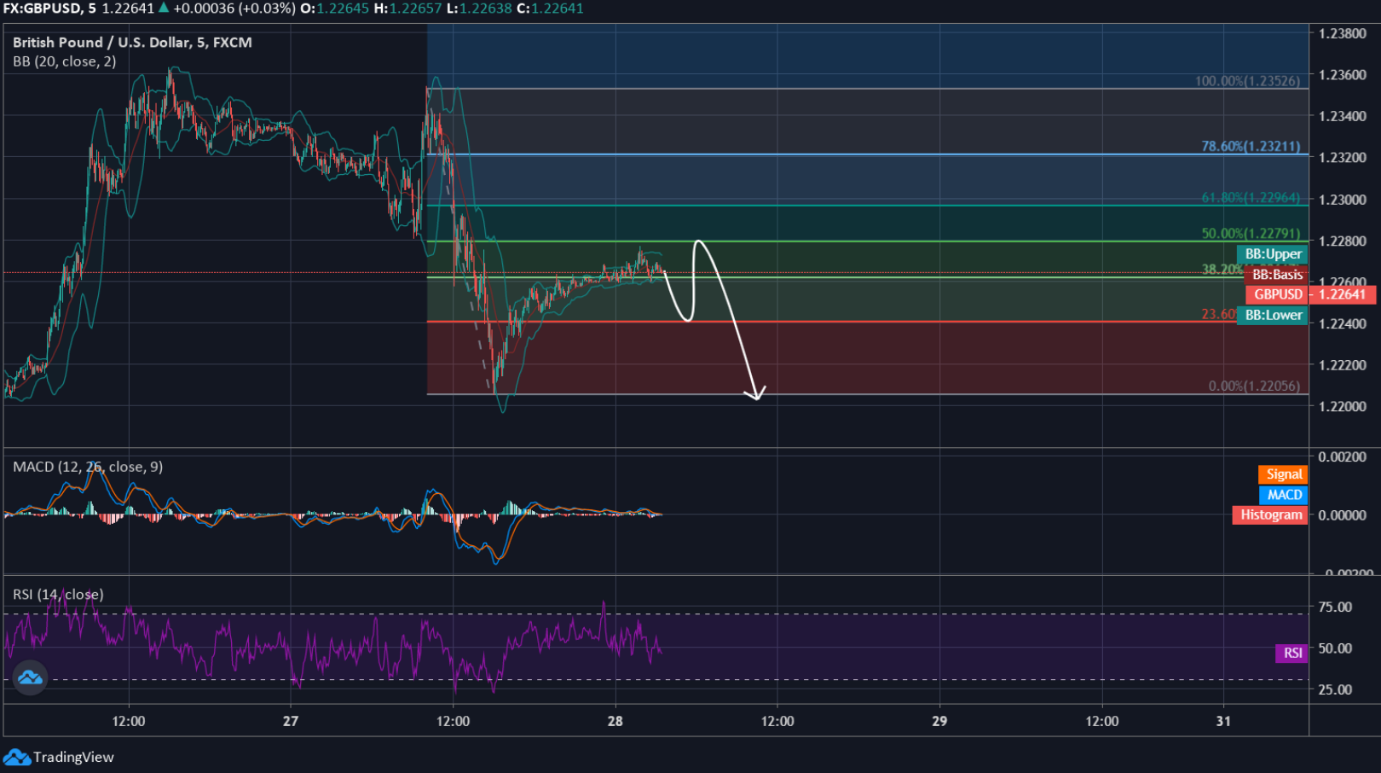Open the RSI (14, close) legend
This screenshot has height=773, width=1381.
pyautogui.click(x=58, y=594)
